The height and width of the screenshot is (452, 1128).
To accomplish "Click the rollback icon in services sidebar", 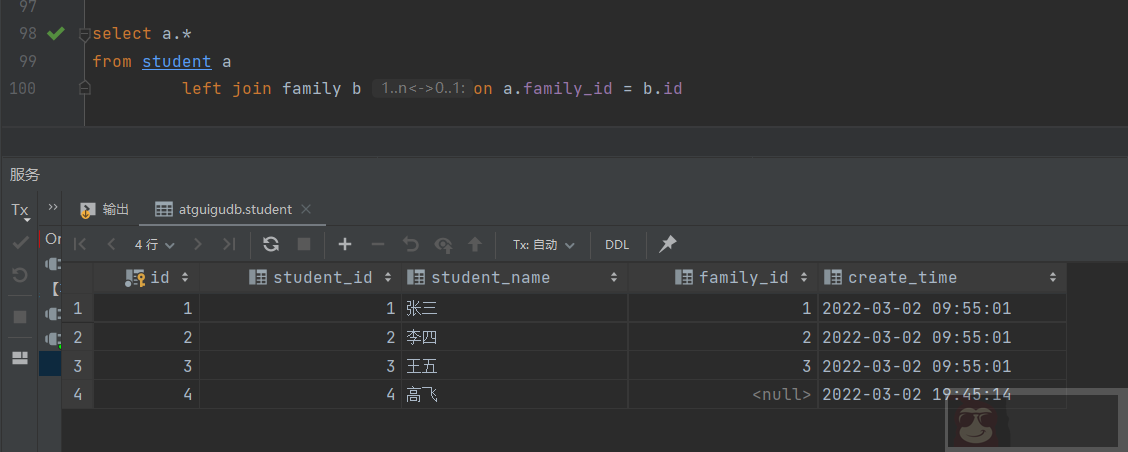I will (x=20, y=274).
